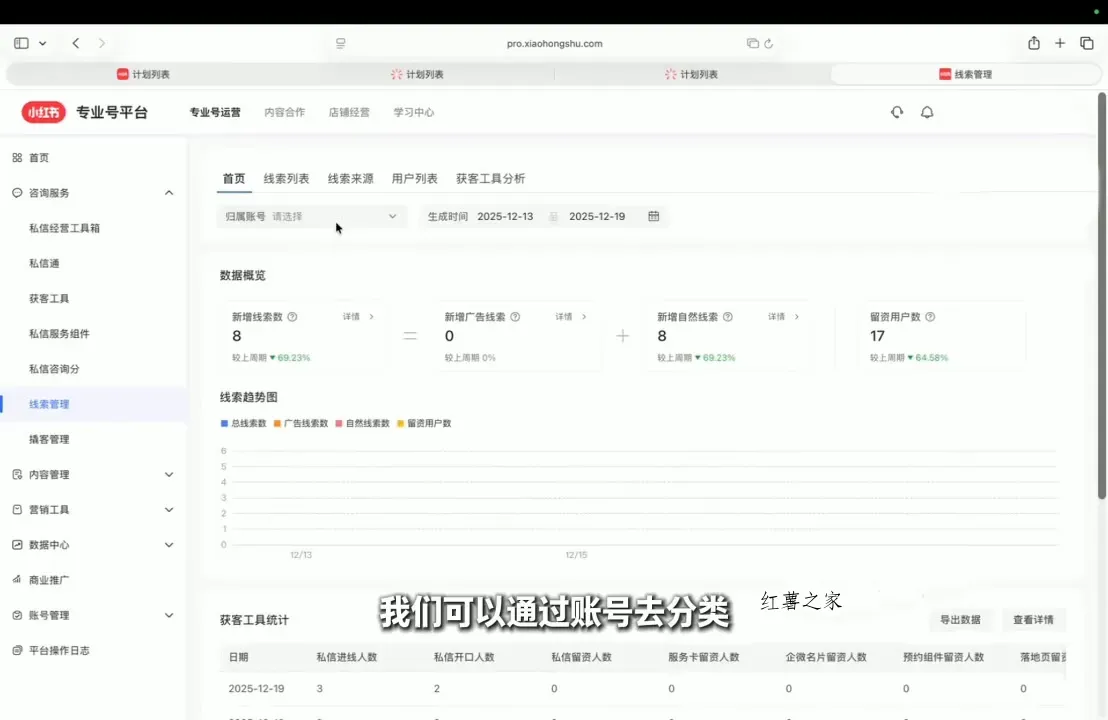Switch to the 线索列表 tab

[286, 178]
